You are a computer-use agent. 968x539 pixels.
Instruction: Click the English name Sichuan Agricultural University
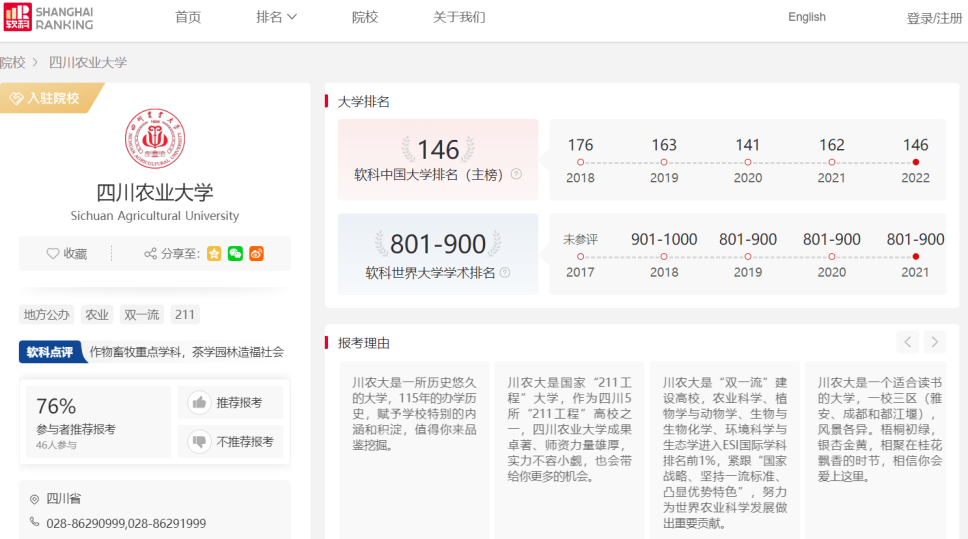coord(154,216)
